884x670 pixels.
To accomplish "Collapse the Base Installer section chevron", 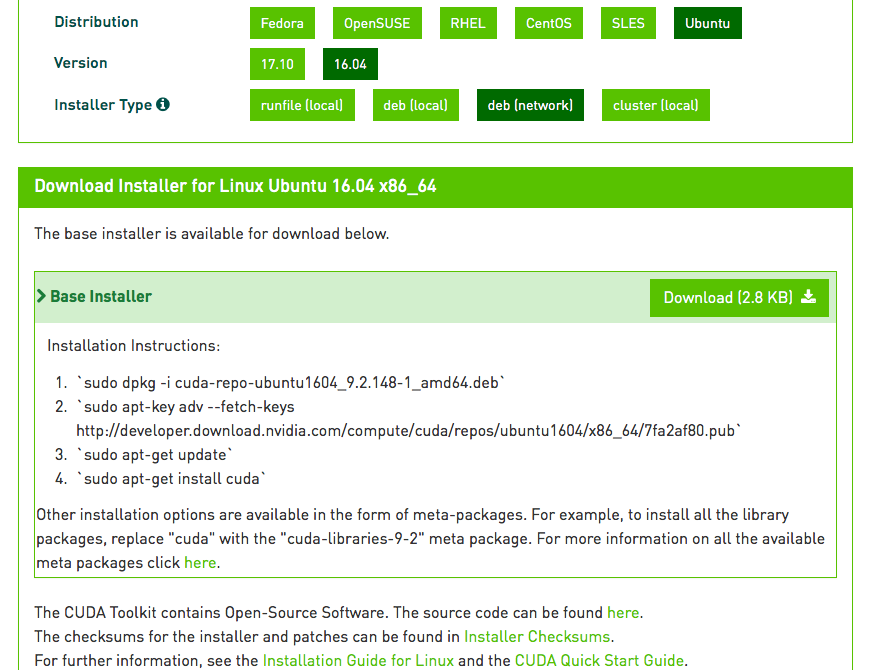I will tap(41, 296).
